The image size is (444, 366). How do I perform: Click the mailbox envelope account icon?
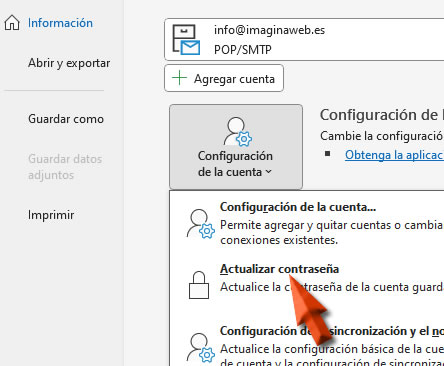pyautogui.click(x=186, y=40)
